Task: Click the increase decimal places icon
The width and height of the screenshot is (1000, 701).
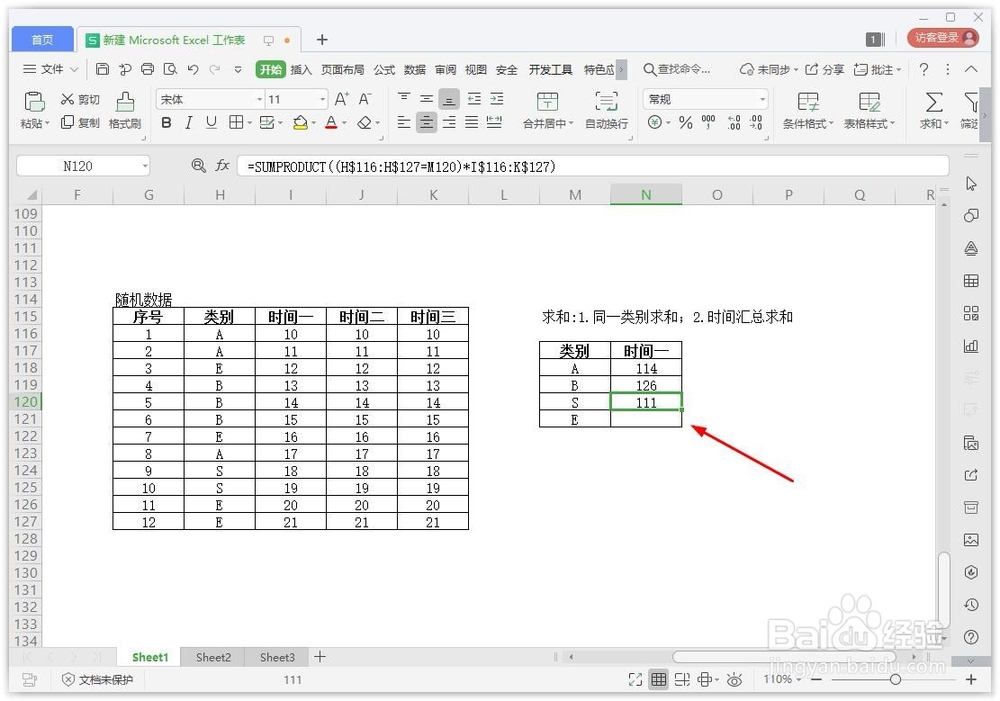Action: (734, 122)
